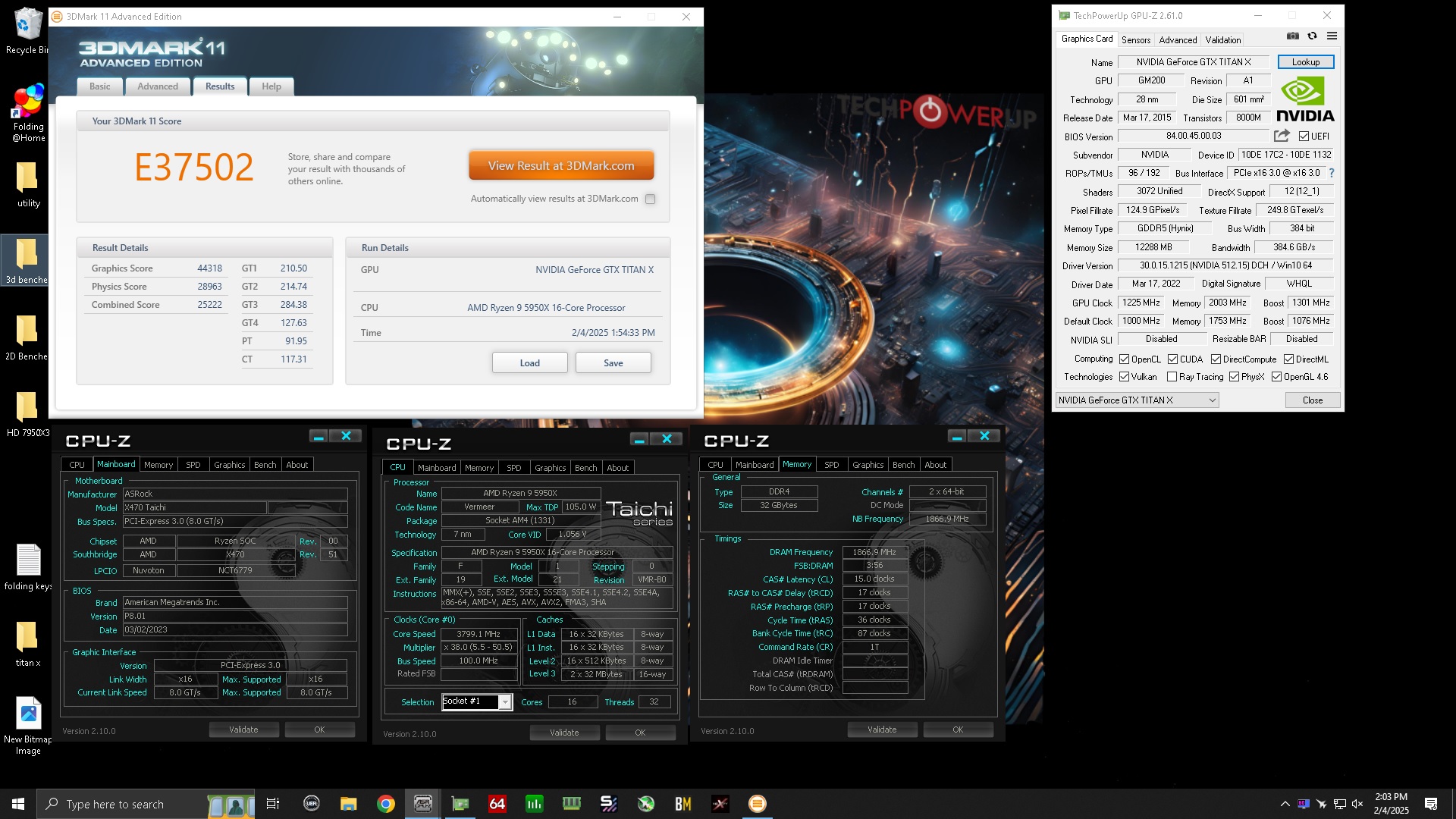Screen dimensions: 1456x819
Task: Switch to the Advanced tab in 3DMark 11
Action: 158,86
